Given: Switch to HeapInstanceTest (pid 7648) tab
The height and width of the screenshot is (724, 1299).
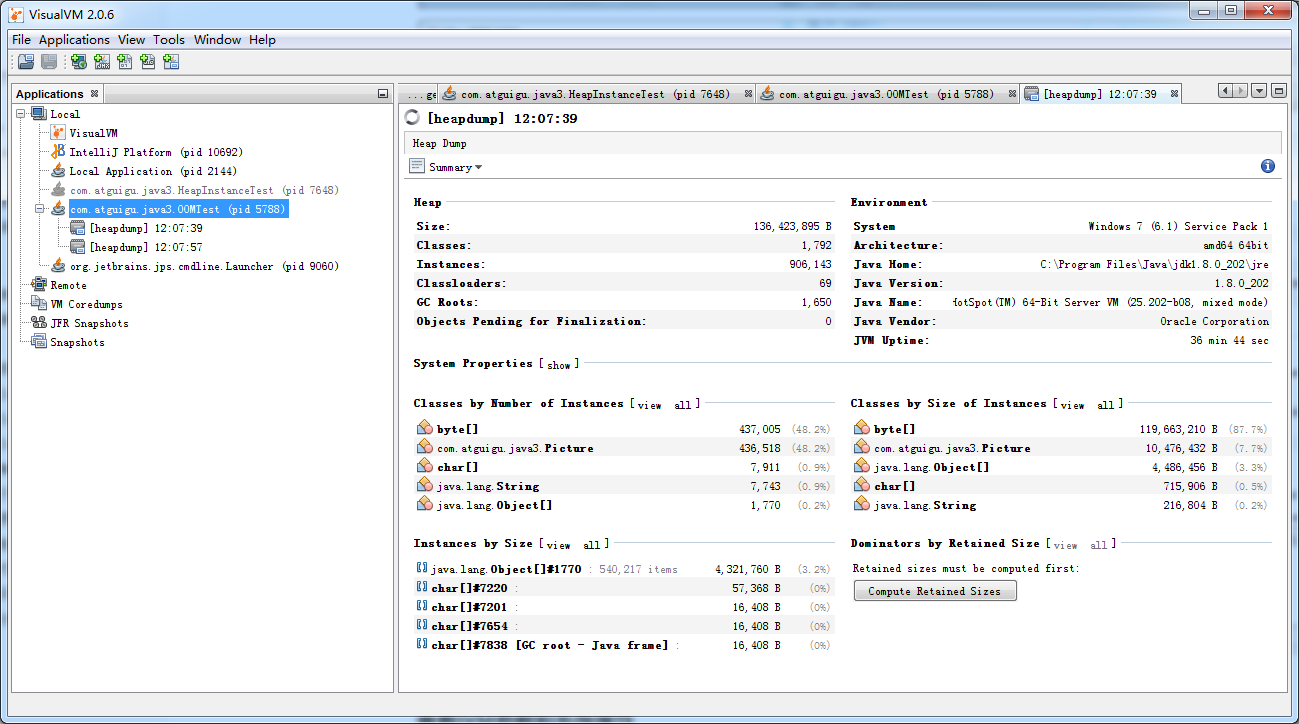Looking at the screenshot, I should point(597,94).
